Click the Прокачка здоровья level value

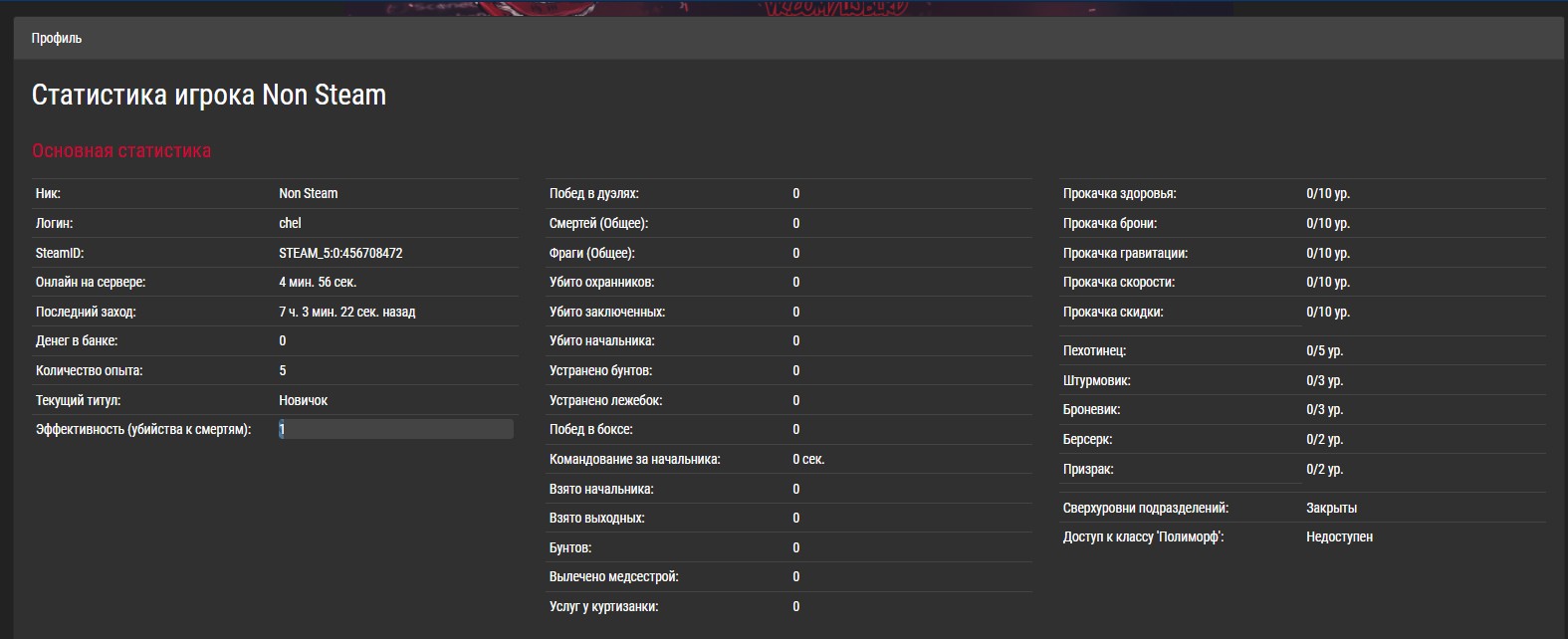click(x=1327, y=193)
